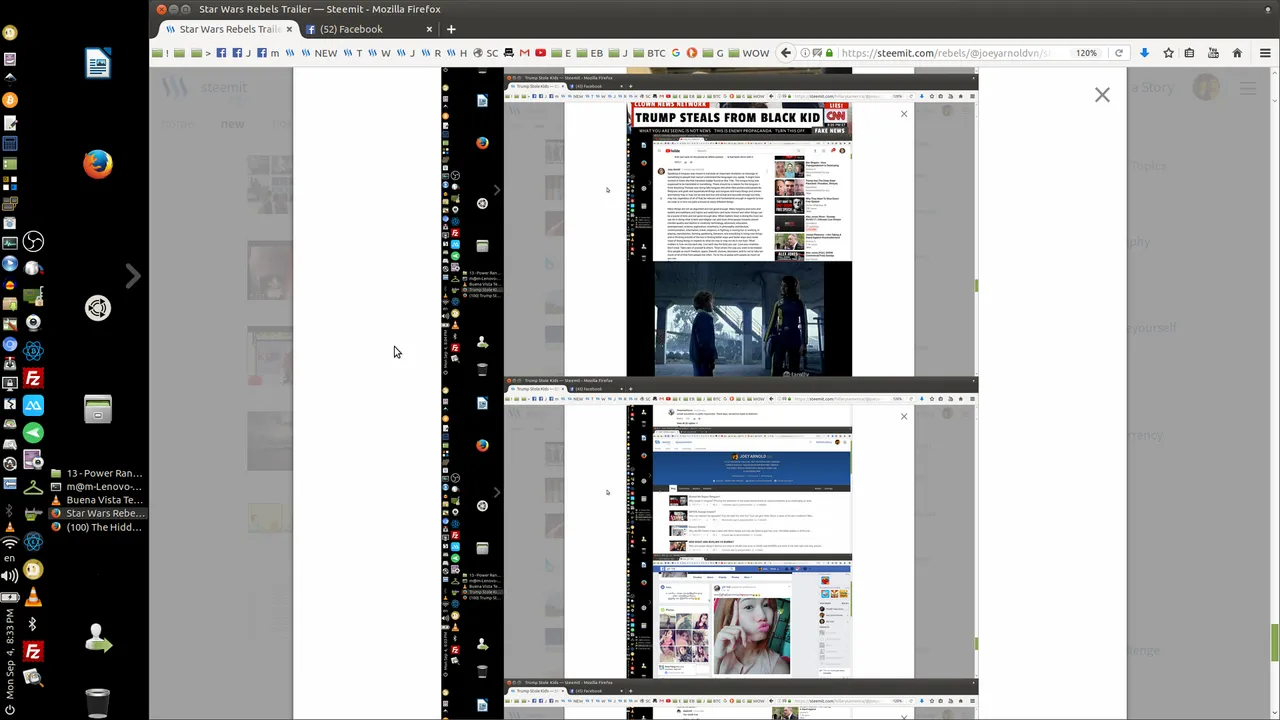Switch to Buena Vista Te... VLC window
Viewport: 1280px width, 720px height.
click(x=96, y=500)
